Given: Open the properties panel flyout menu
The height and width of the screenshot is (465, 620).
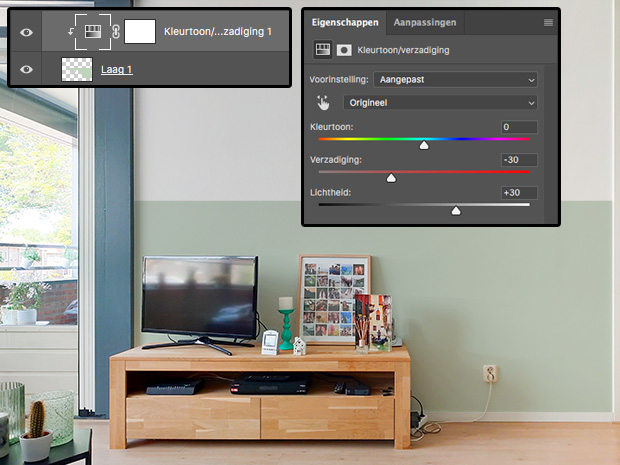Looking at the screenshot, I should [548, 23].
